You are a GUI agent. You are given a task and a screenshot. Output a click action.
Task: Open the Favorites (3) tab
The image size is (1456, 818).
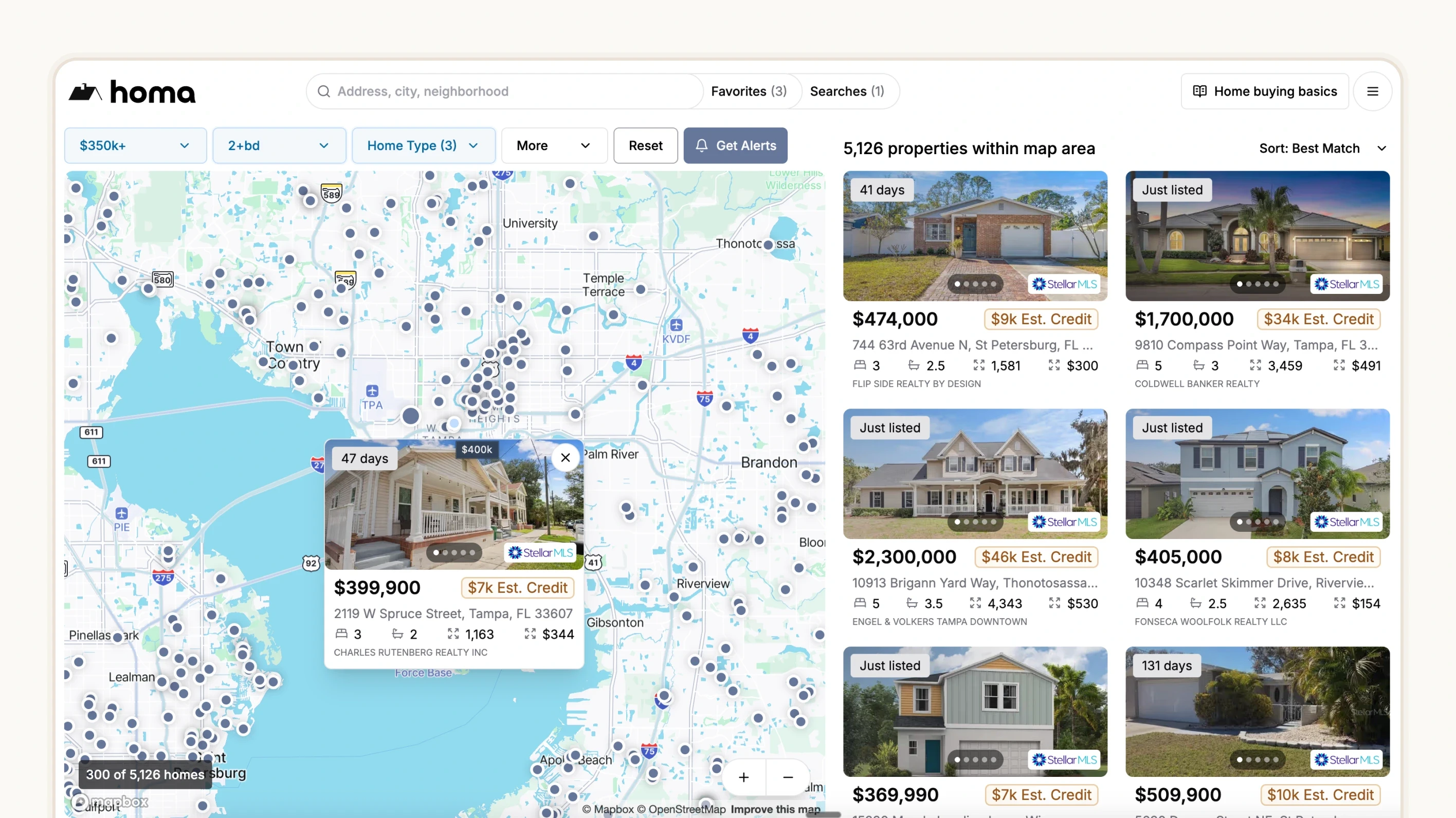click(749, 91)
